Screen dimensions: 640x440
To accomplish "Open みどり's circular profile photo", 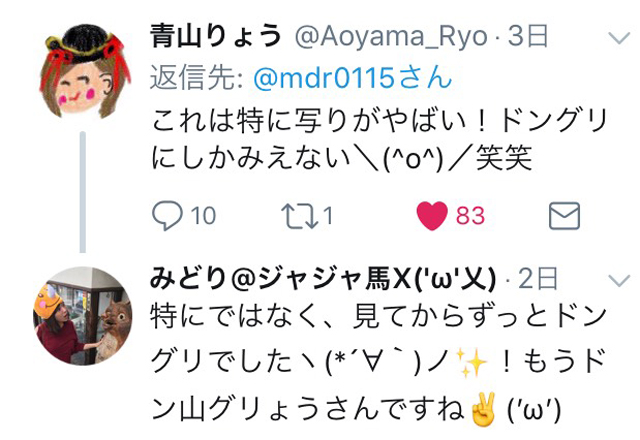I will pos(82,316).
